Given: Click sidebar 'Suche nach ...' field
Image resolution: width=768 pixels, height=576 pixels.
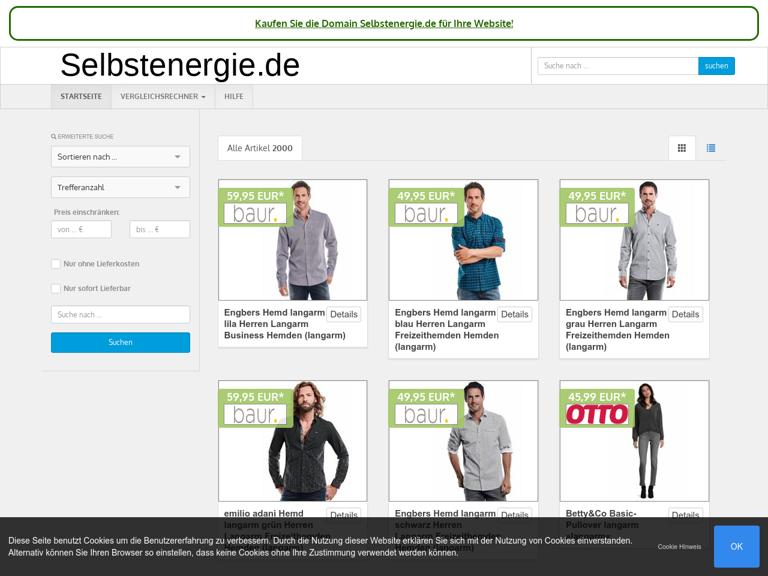Looking at the screenshot, I should (x=120, y=314).
